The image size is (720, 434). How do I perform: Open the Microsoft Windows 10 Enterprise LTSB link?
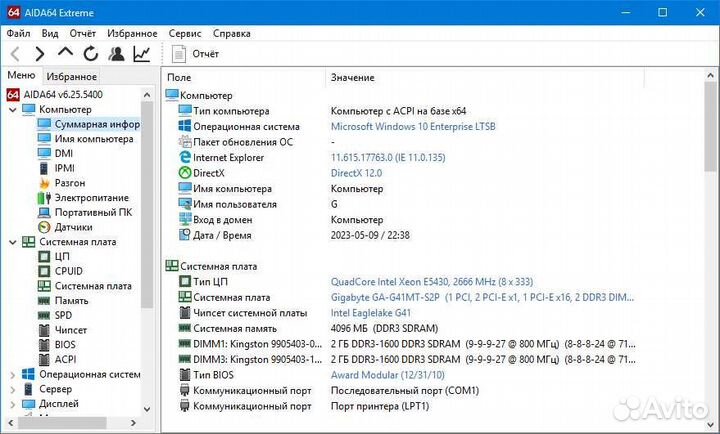click(x=413, y=127)
